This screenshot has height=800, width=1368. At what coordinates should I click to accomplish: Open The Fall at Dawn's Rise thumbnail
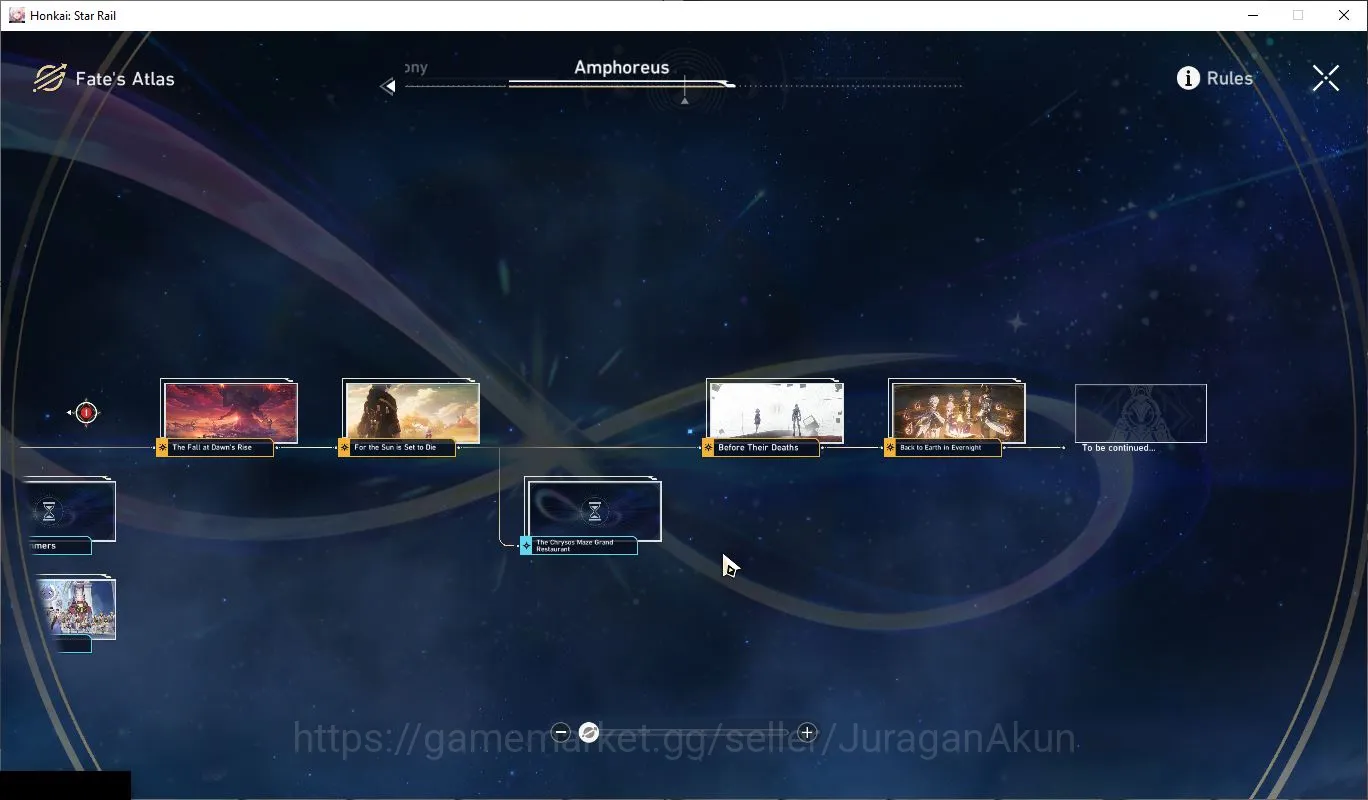pyautogui.click(x=230, y=412)
